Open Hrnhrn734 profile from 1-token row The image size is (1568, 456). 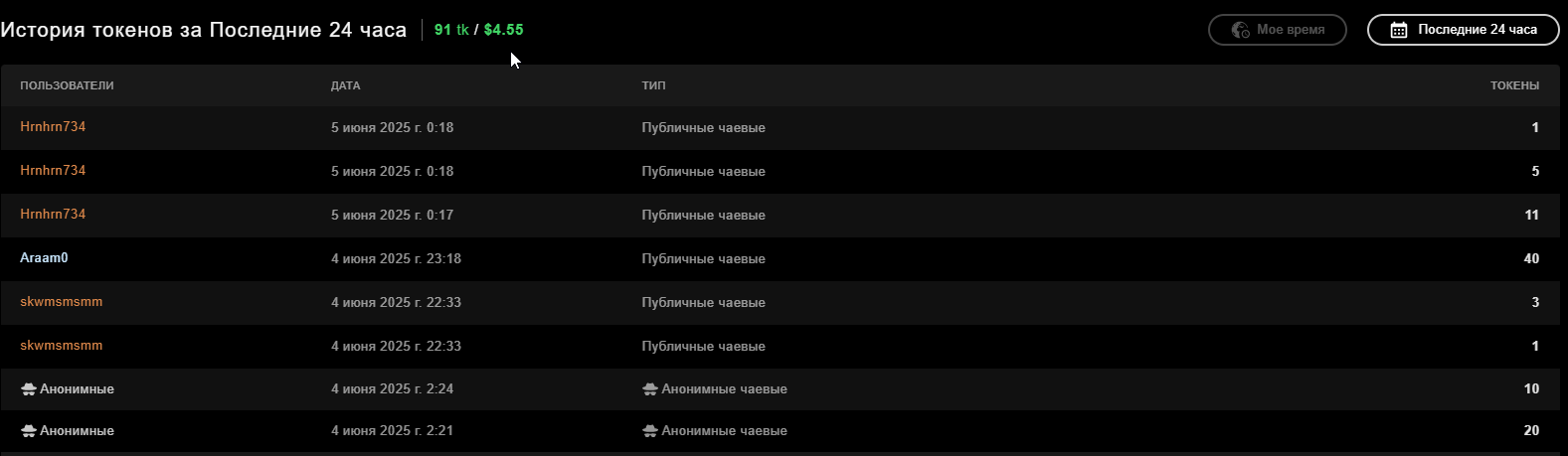click(53, 127)
